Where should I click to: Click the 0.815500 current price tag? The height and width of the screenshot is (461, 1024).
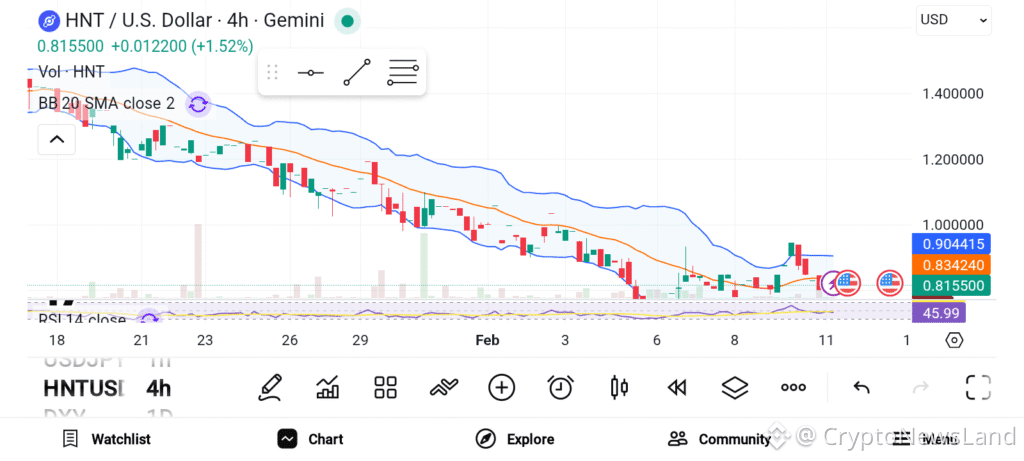coord(952,285)
